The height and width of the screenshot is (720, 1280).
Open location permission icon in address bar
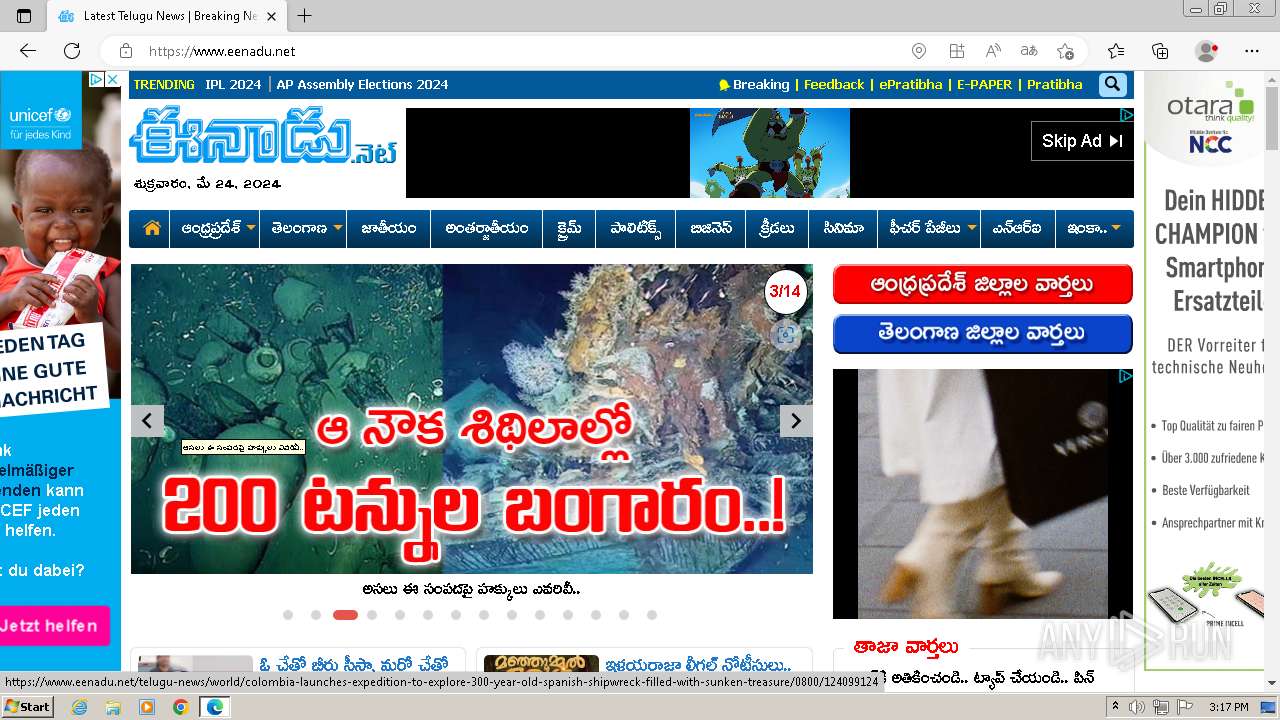(919, 51)
